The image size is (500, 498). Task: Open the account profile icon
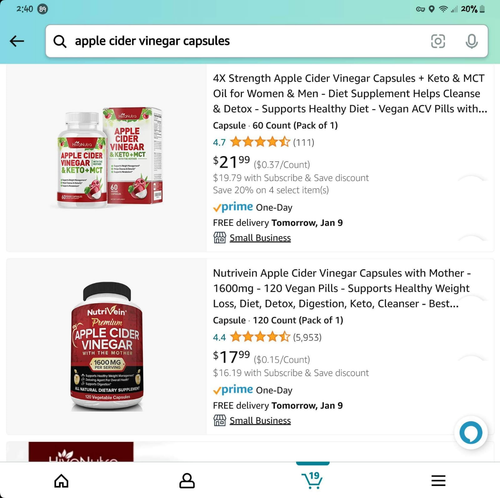187,481
